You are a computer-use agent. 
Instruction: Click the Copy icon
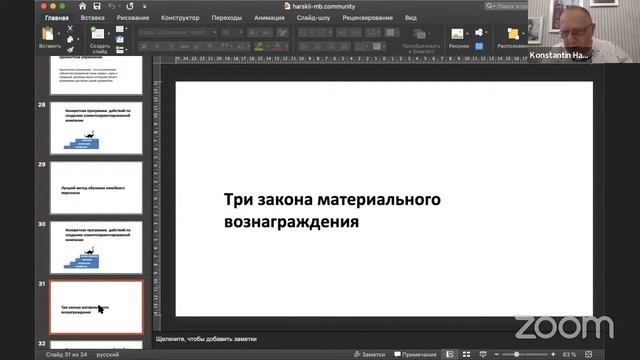[x=70, y=39]
